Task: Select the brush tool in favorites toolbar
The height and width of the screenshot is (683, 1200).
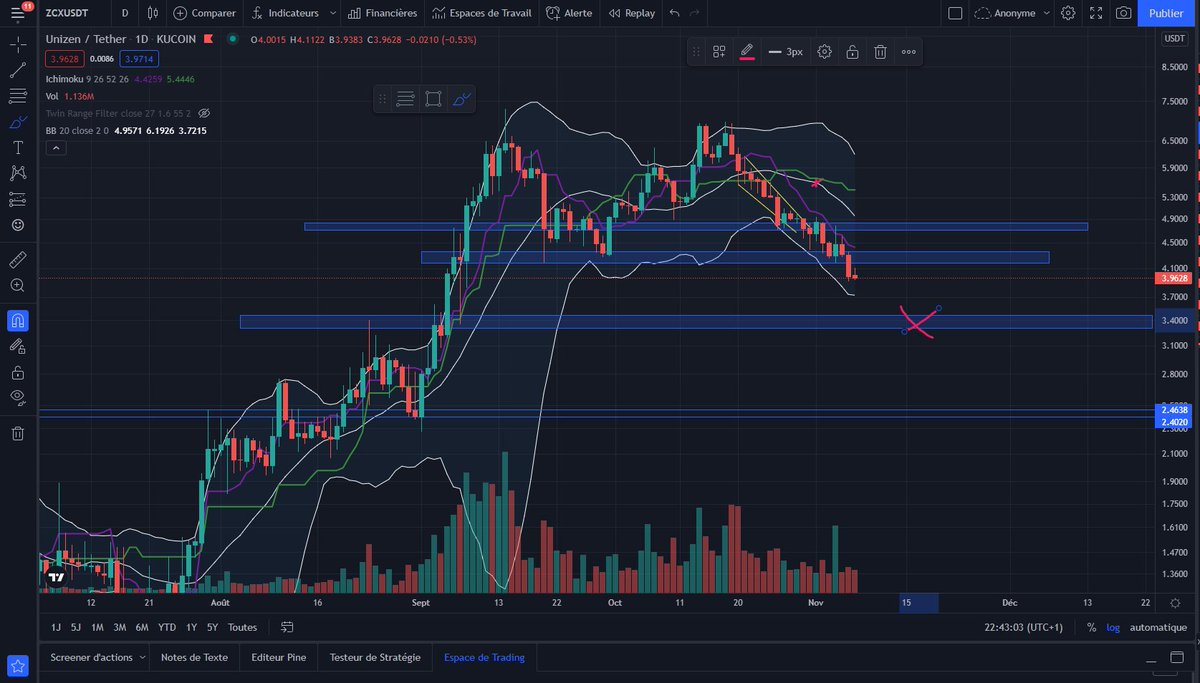Action: pyautogui.click(x=461, y=99)
